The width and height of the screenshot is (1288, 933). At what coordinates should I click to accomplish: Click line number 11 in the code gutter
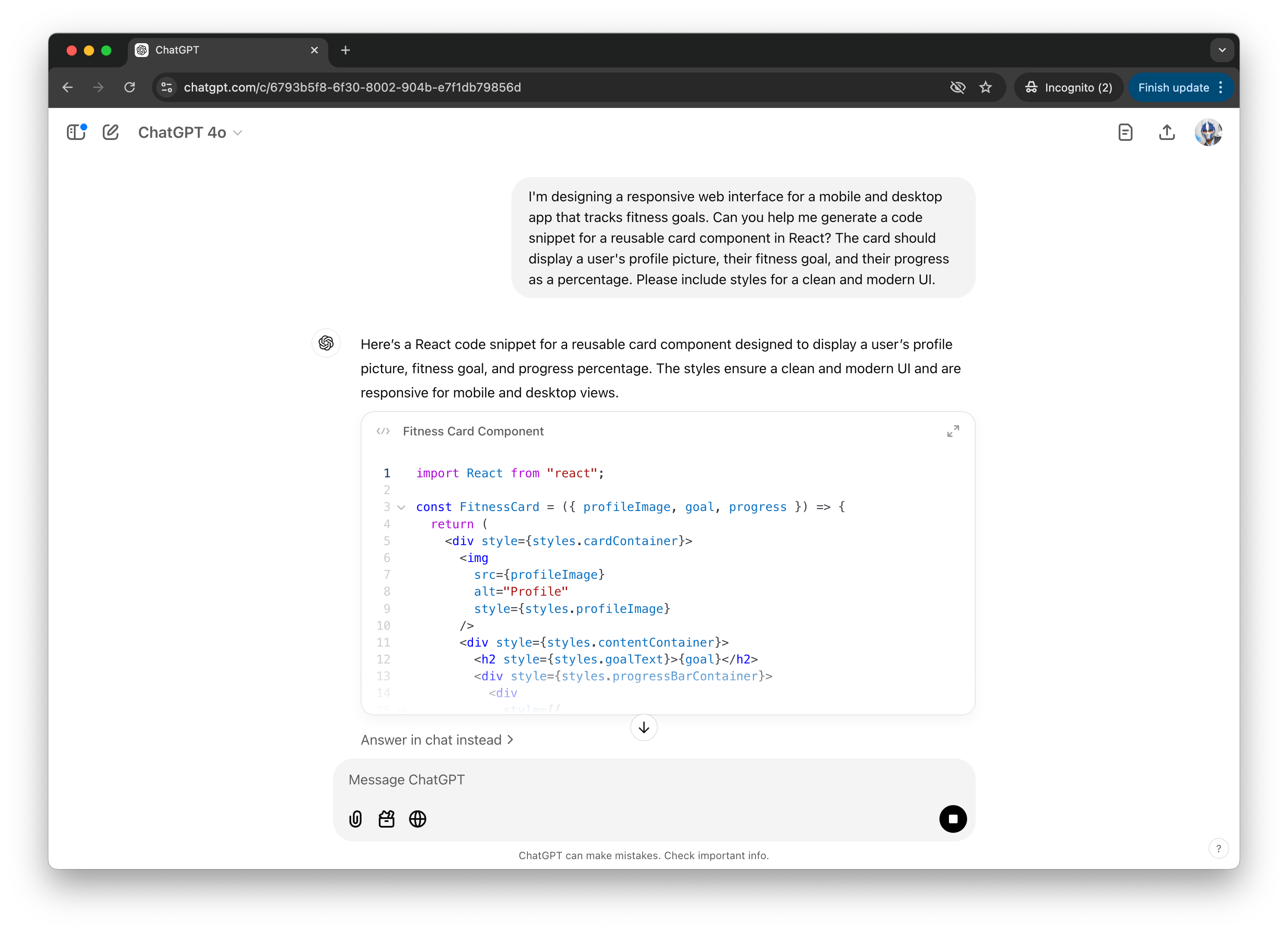click(x=384, y=642)
